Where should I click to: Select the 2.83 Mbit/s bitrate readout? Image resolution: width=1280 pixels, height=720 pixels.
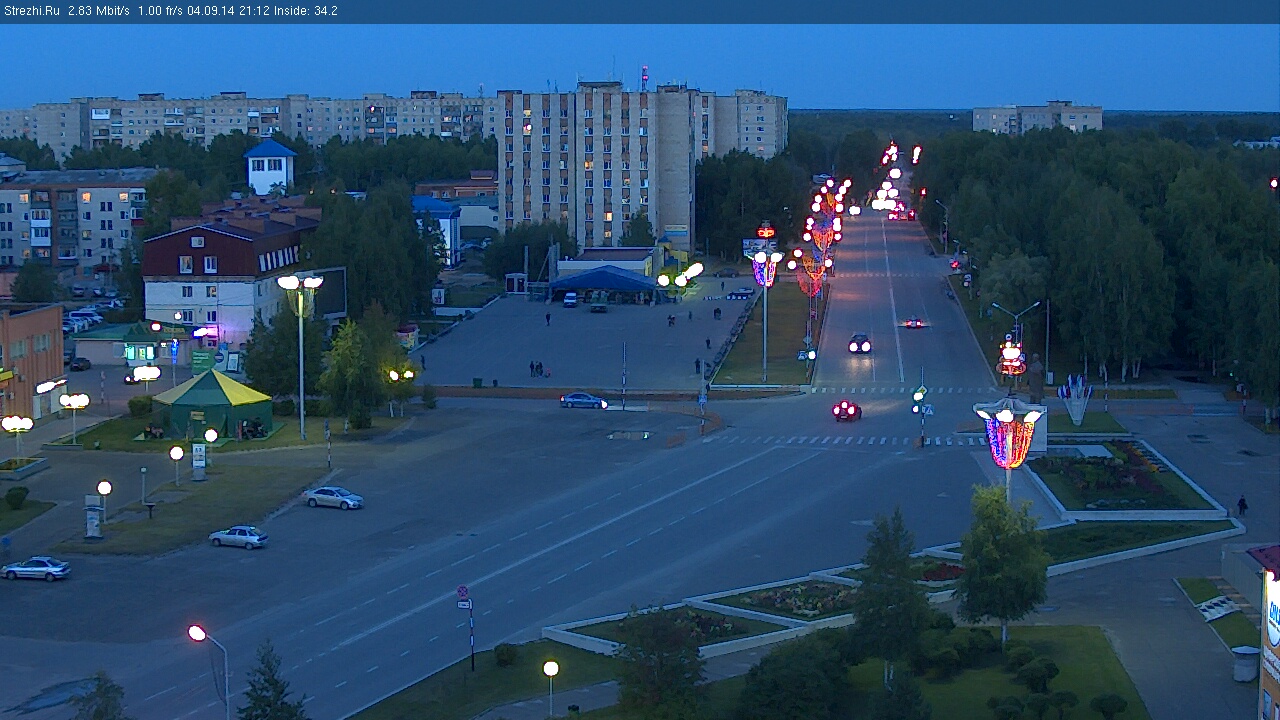tap(99, 11)
